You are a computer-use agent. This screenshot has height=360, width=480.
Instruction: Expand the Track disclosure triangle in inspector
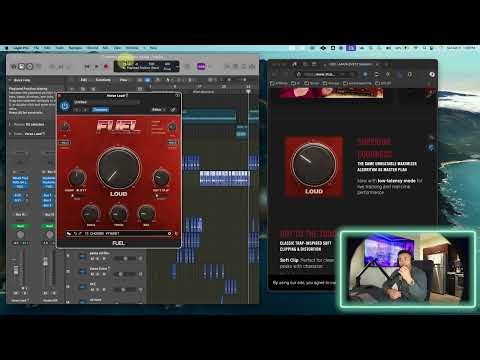click(x=10, y=134)
